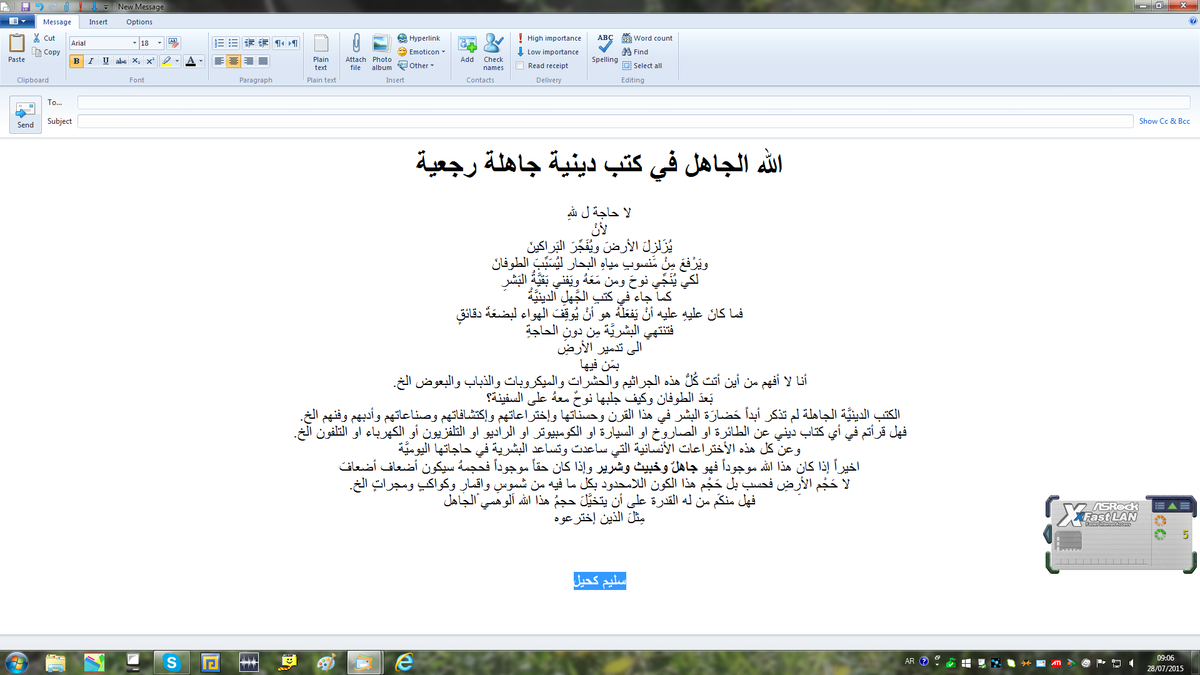Expand the font color dropdown arrow

201,61
